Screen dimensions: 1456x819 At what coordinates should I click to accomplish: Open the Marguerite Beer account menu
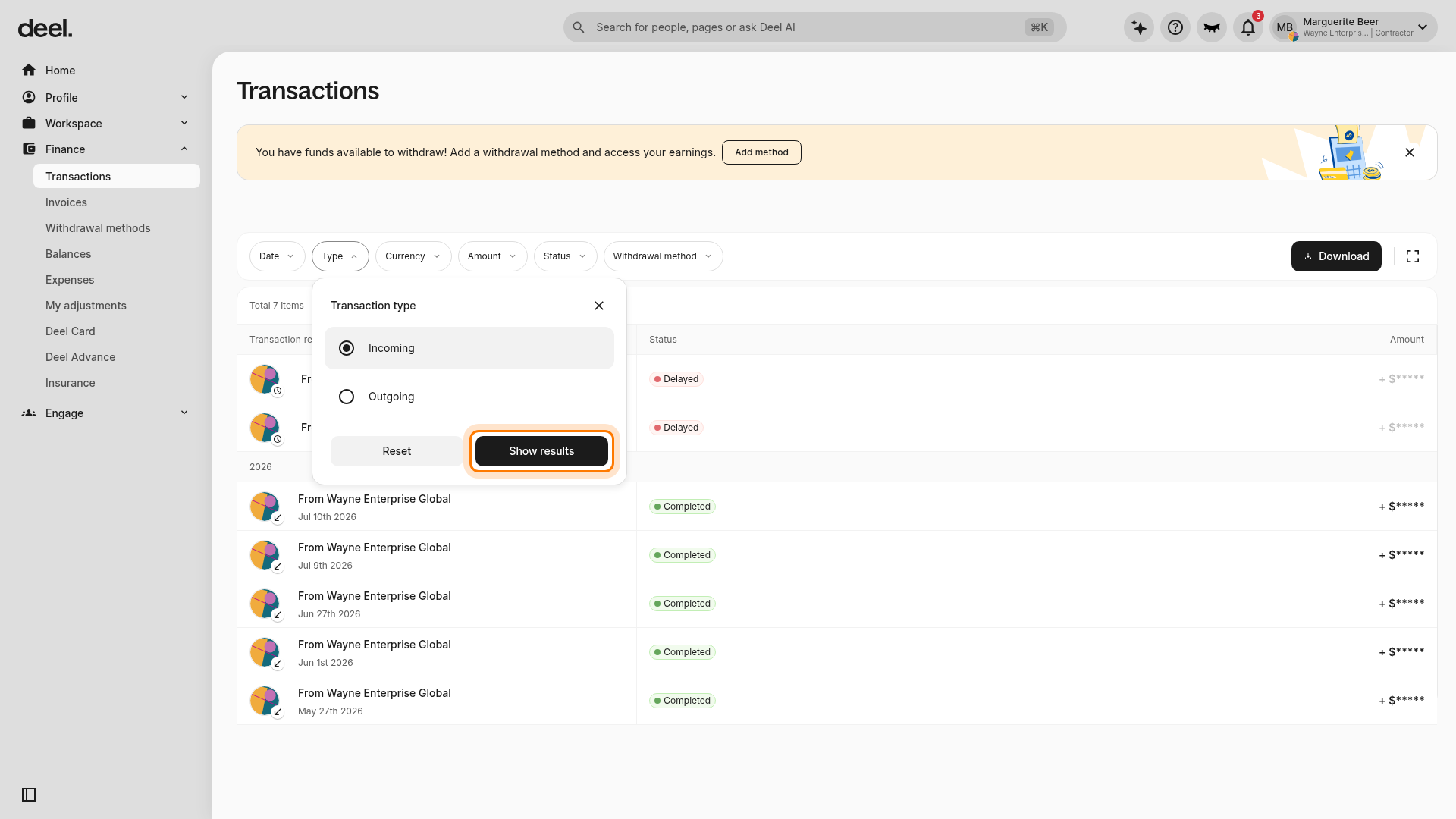1353,27
